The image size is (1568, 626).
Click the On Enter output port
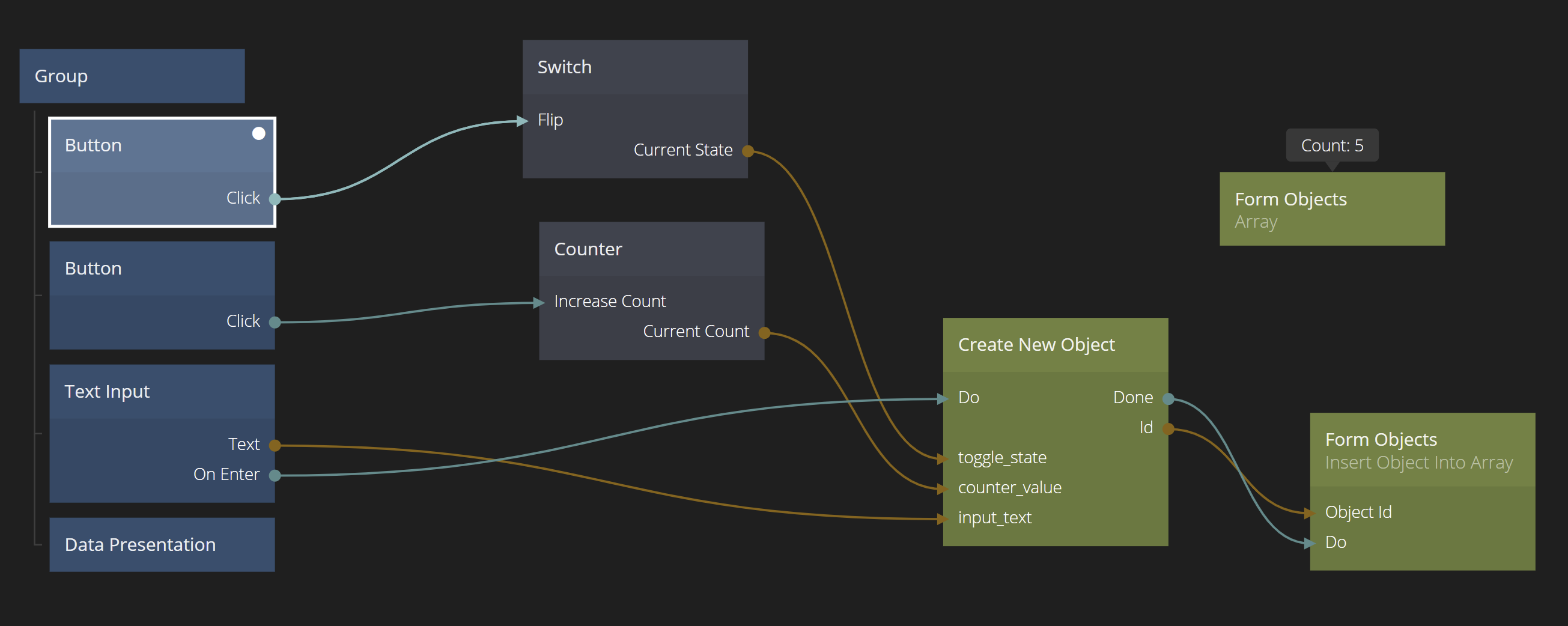tap(275, 475)
